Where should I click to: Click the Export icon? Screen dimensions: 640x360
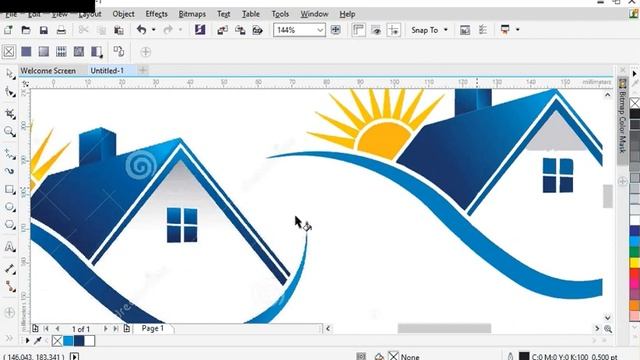pos(240,30)
